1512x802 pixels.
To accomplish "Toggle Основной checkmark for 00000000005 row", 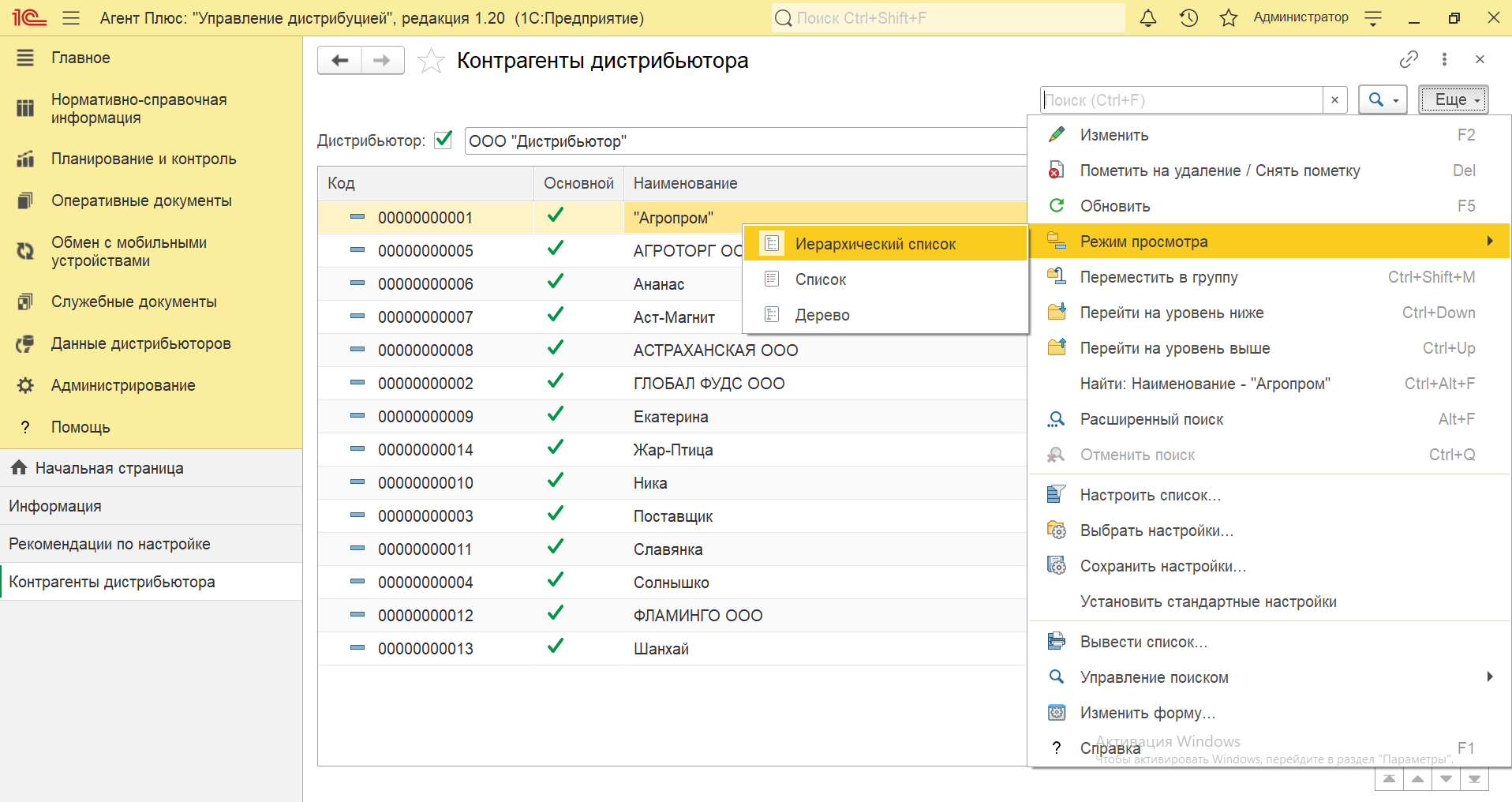I will click(x=556, y=249).
